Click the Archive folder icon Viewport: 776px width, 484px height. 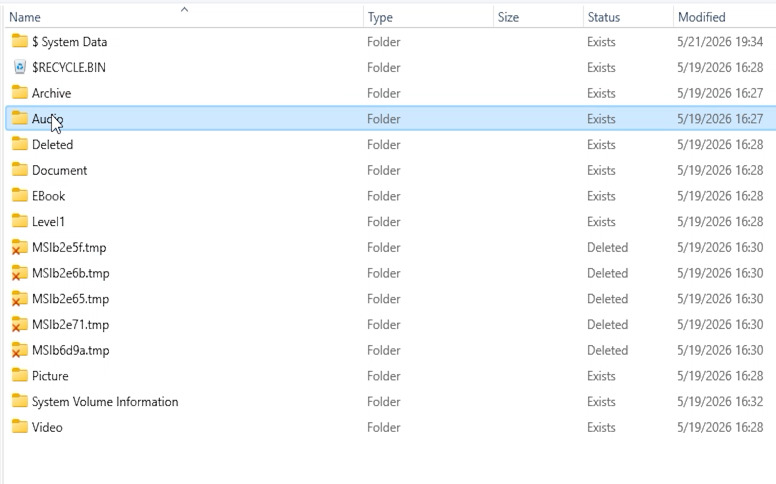click(19, 93)
